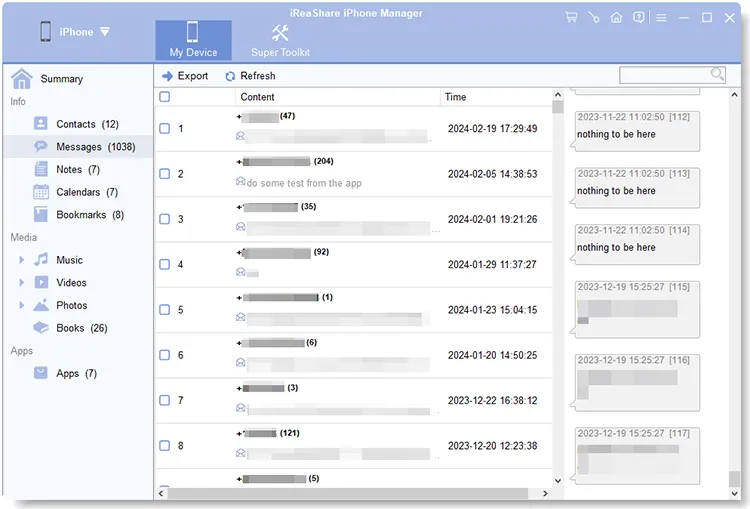
Task: Select message bubble numbered [115]
Action: (x=637, y=310)
